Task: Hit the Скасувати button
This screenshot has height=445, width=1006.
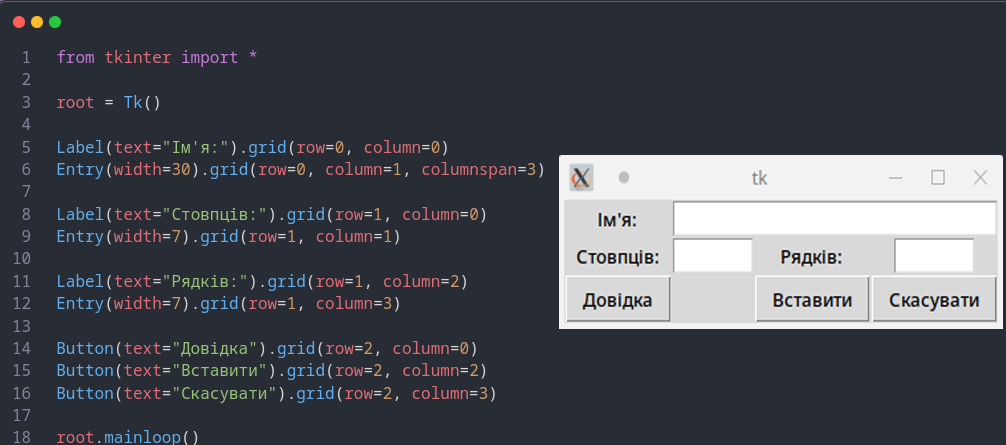Action: [934, 300]
